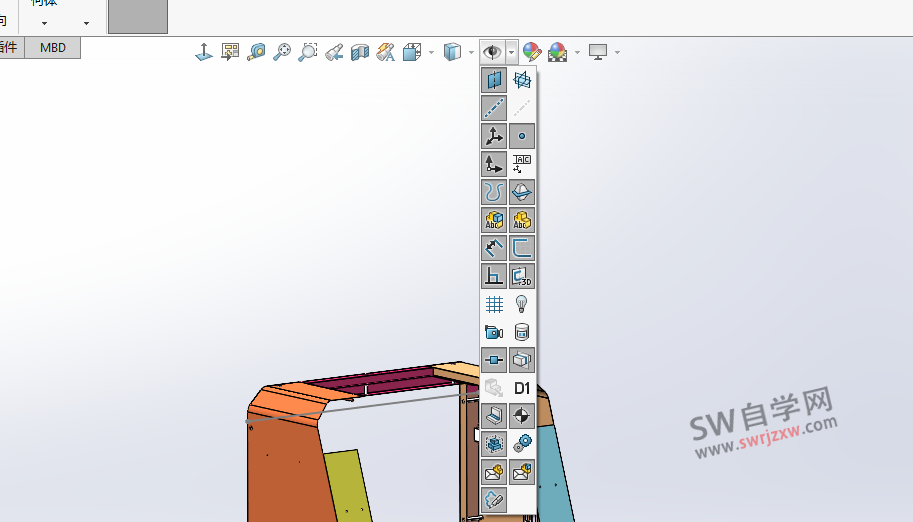Open Edit Appearance color ball icon
This screenshot has width=913, height=522.
[x=532, y=52]
